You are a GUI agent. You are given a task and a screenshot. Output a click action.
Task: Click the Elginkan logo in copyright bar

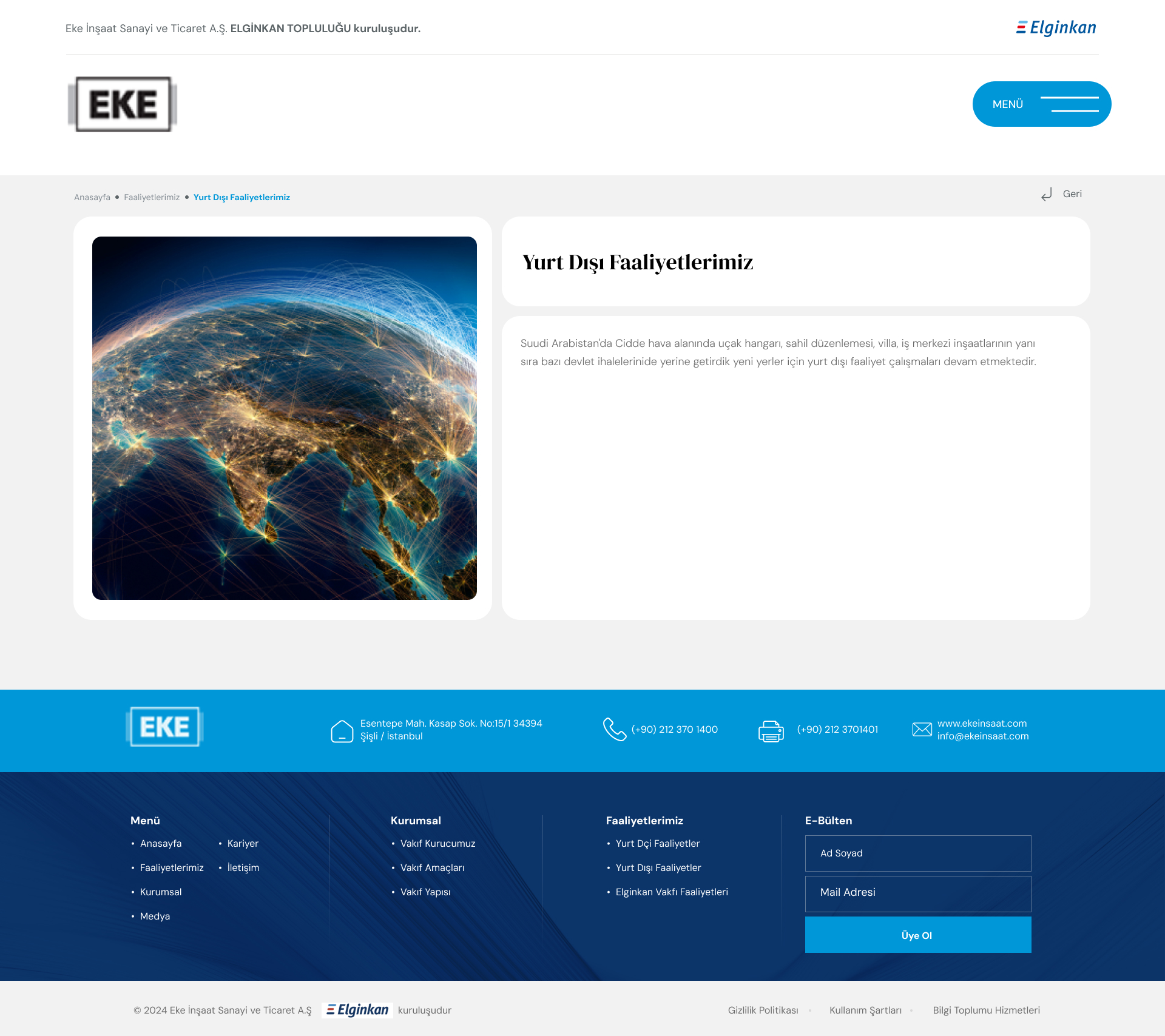point(357,1010)
